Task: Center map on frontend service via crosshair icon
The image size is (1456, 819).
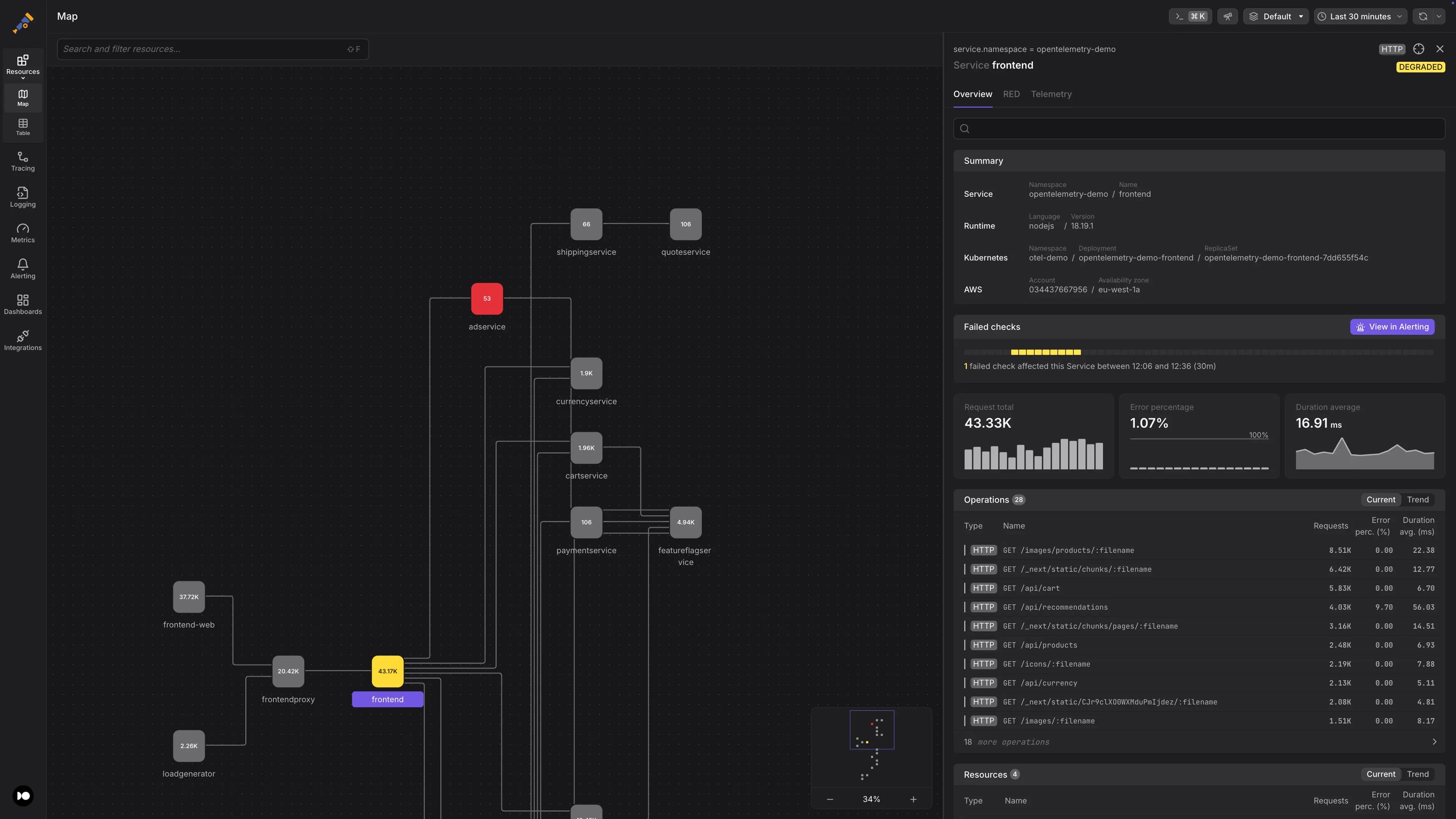Action: (x=1419, y=49)
